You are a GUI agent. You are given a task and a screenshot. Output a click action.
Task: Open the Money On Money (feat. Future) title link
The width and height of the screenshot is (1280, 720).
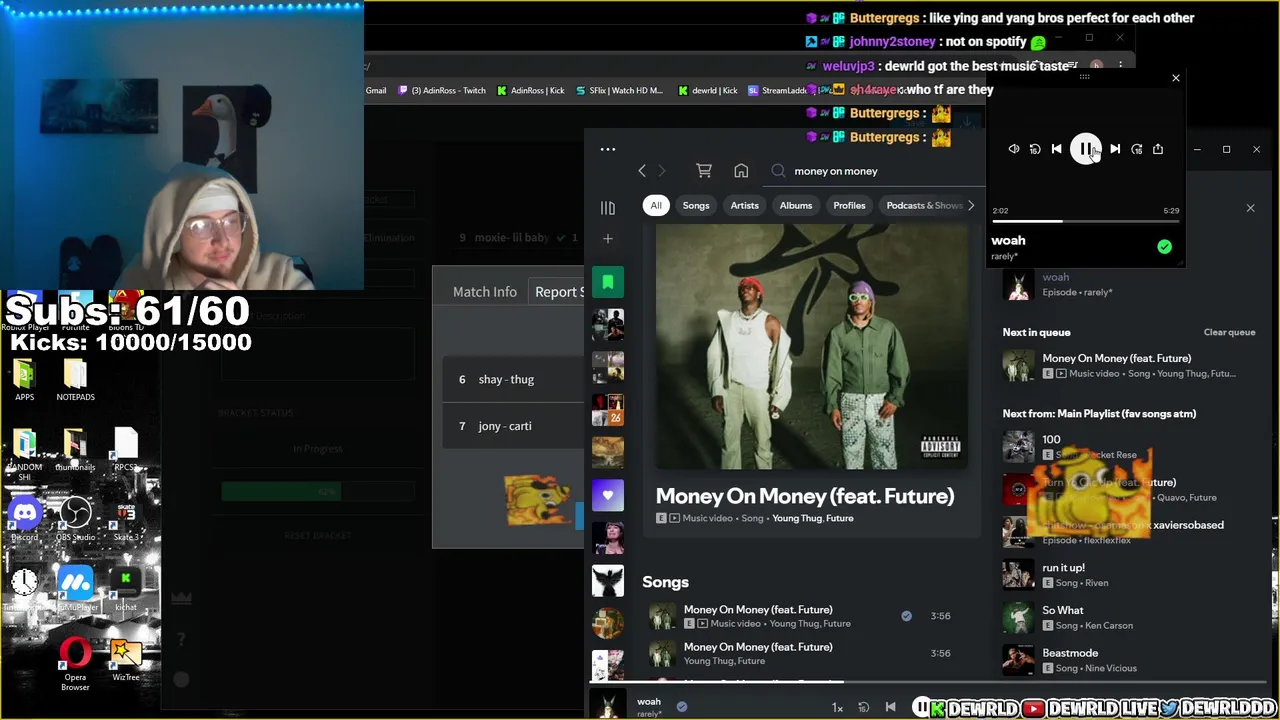pos(805,496)
